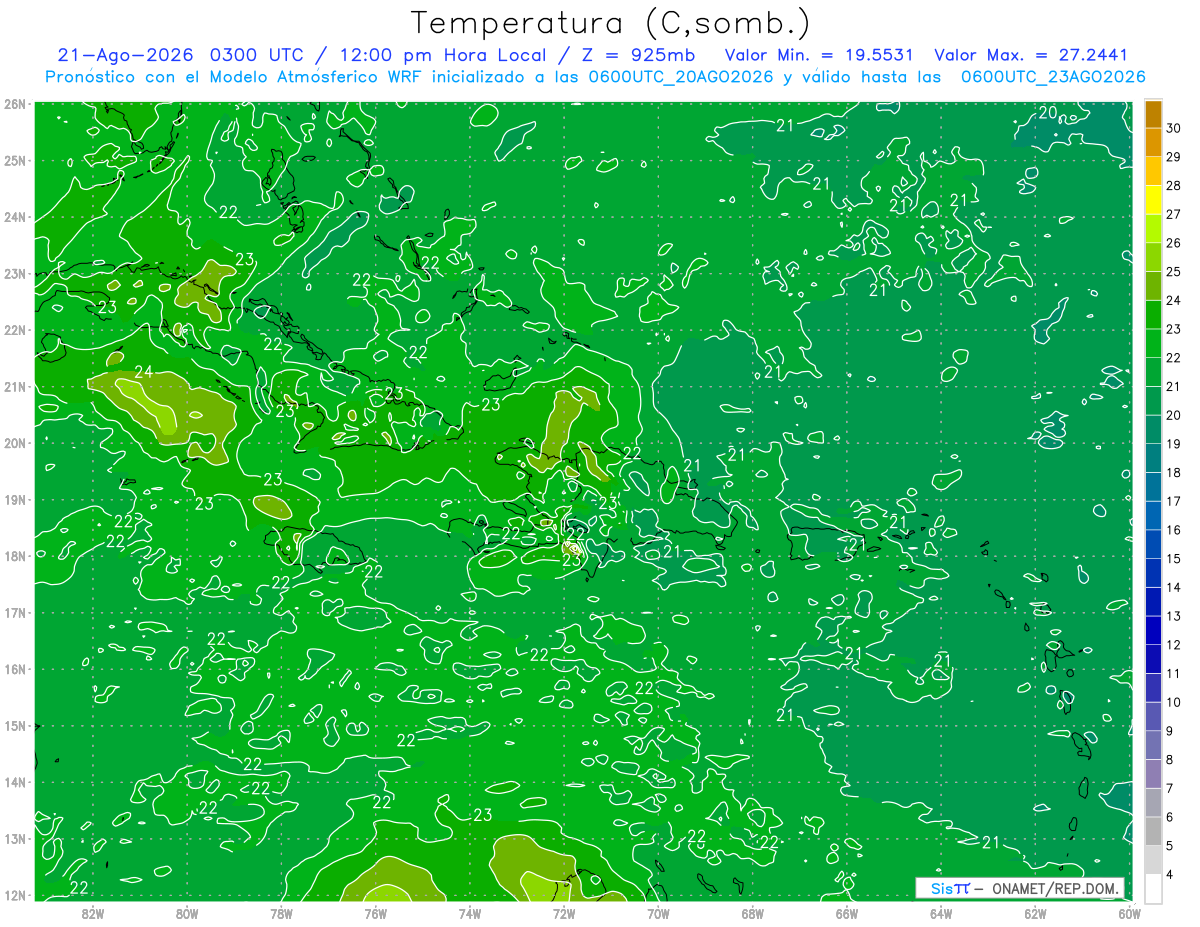Click the "16N" latitude axis label
The image size is (1200, 927).
[x=16, y=669]
